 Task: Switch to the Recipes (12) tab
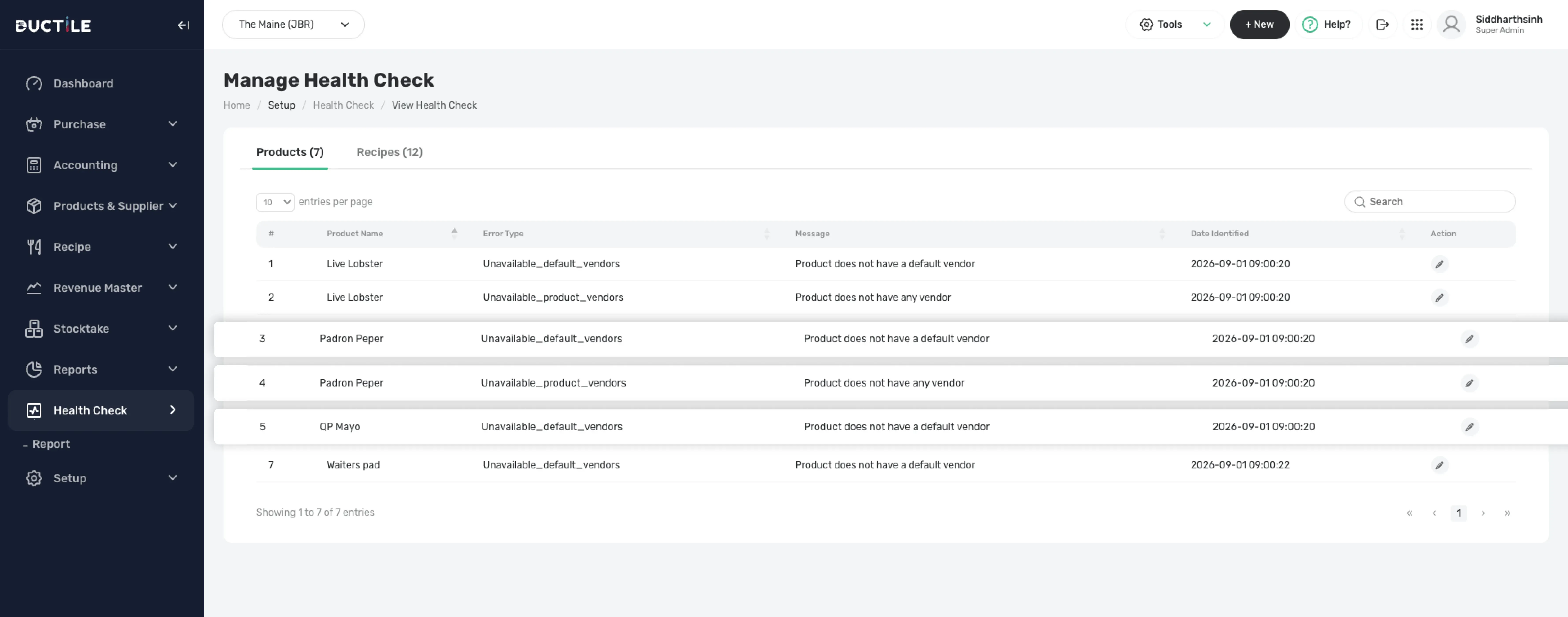tap(390, 152)
